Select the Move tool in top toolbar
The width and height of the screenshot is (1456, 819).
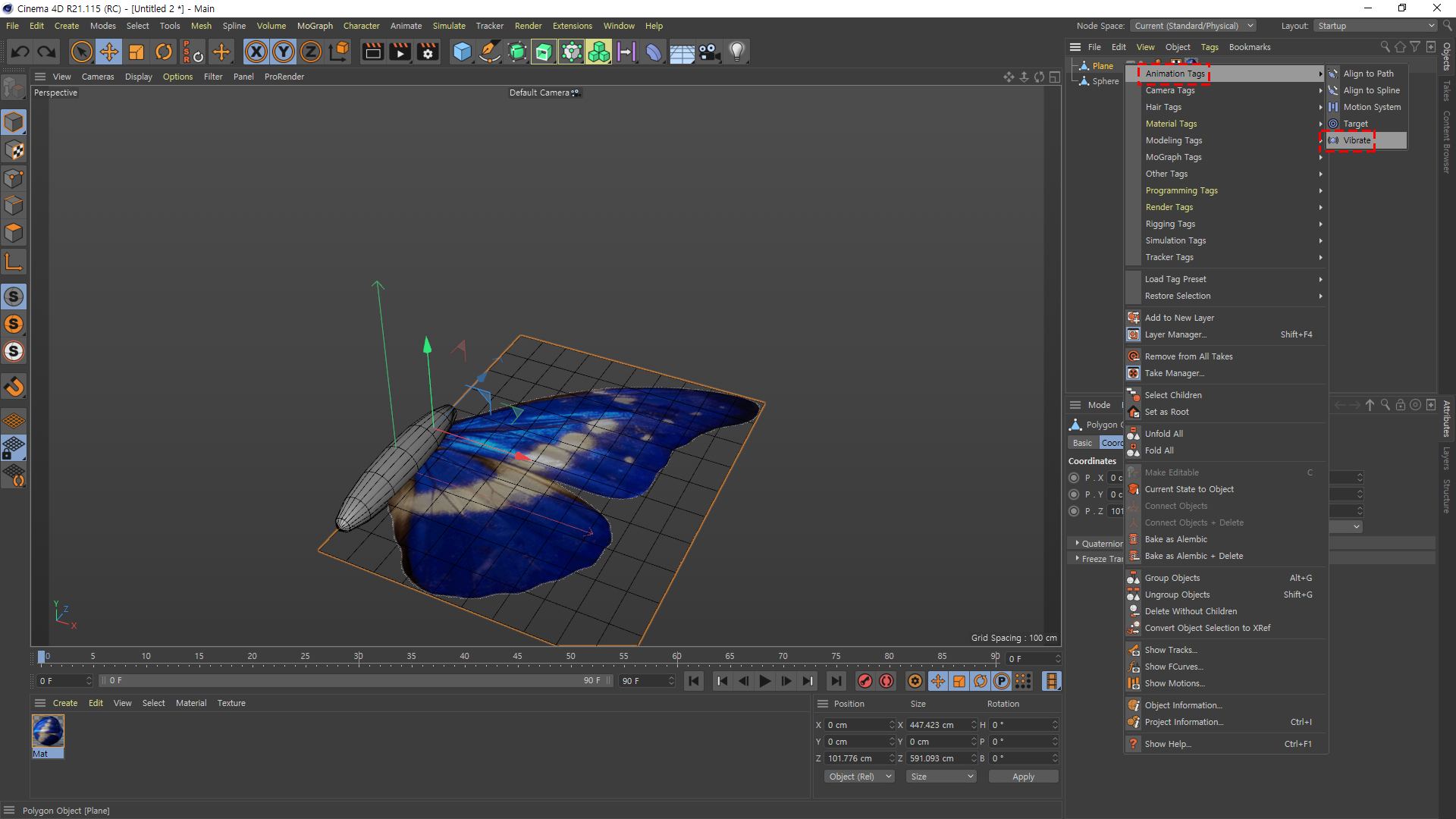109,52
